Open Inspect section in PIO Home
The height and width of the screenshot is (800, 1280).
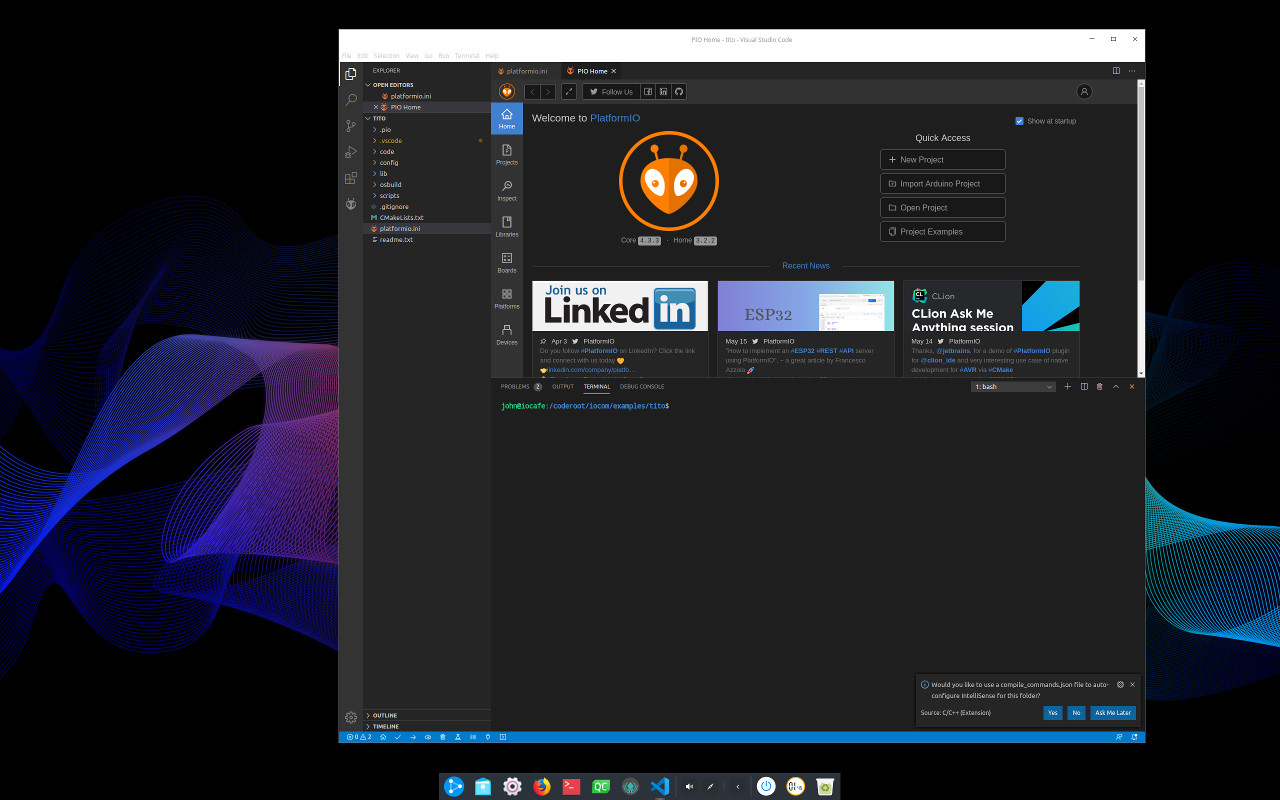(x=507, y=190)
